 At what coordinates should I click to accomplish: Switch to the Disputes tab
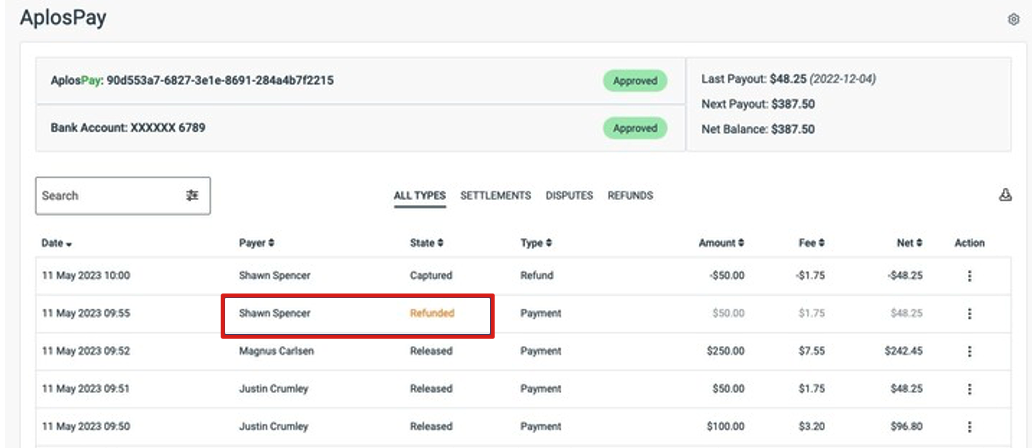tap(569, 195)
